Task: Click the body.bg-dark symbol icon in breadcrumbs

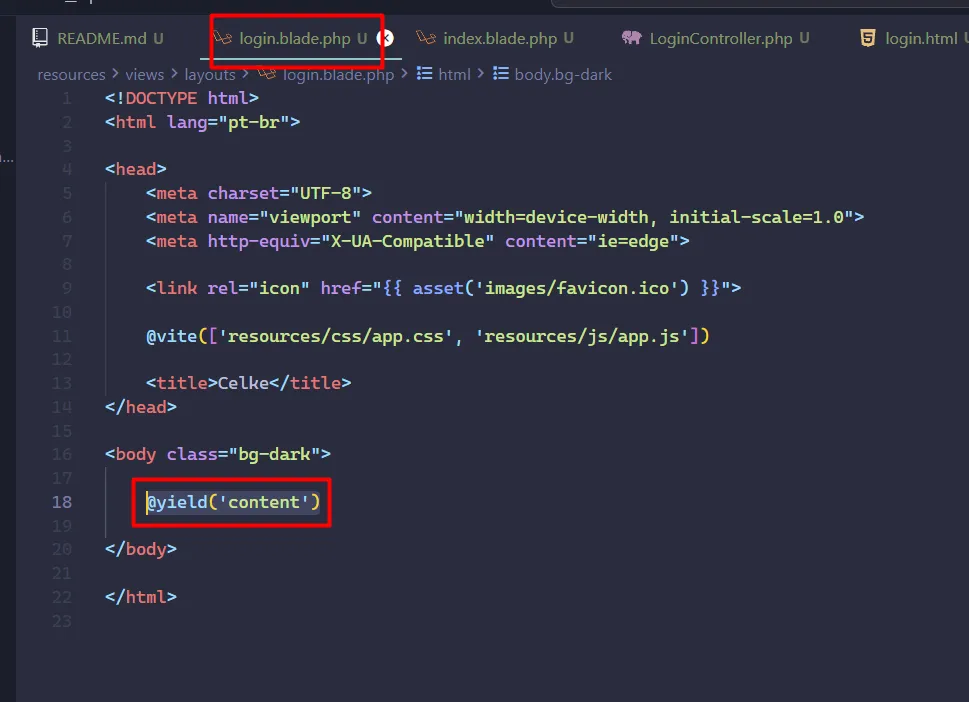Action: click(x=501, y=74)
